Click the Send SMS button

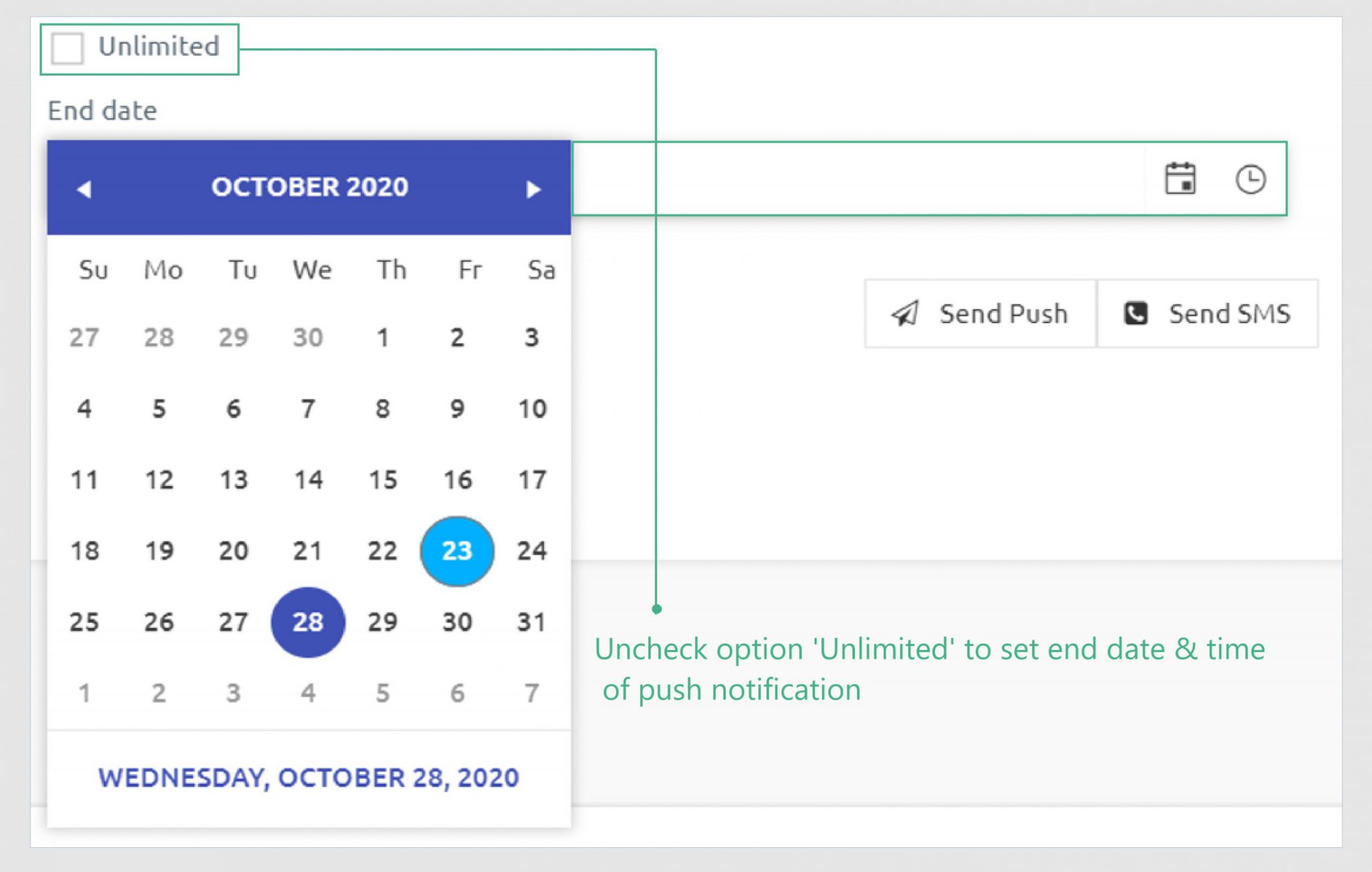(1208, 313)
